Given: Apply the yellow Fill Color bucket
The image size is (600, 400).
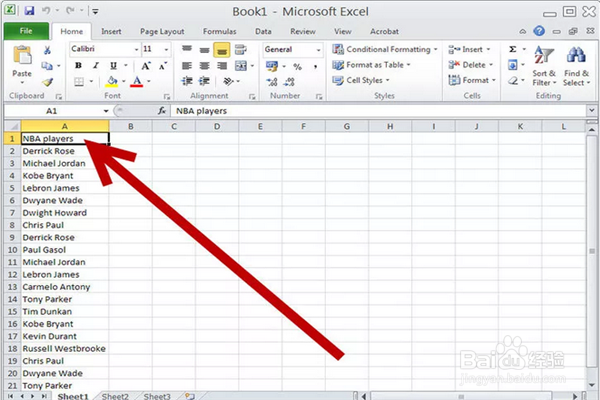Looking at the screenshot, I should click(112, 82).
